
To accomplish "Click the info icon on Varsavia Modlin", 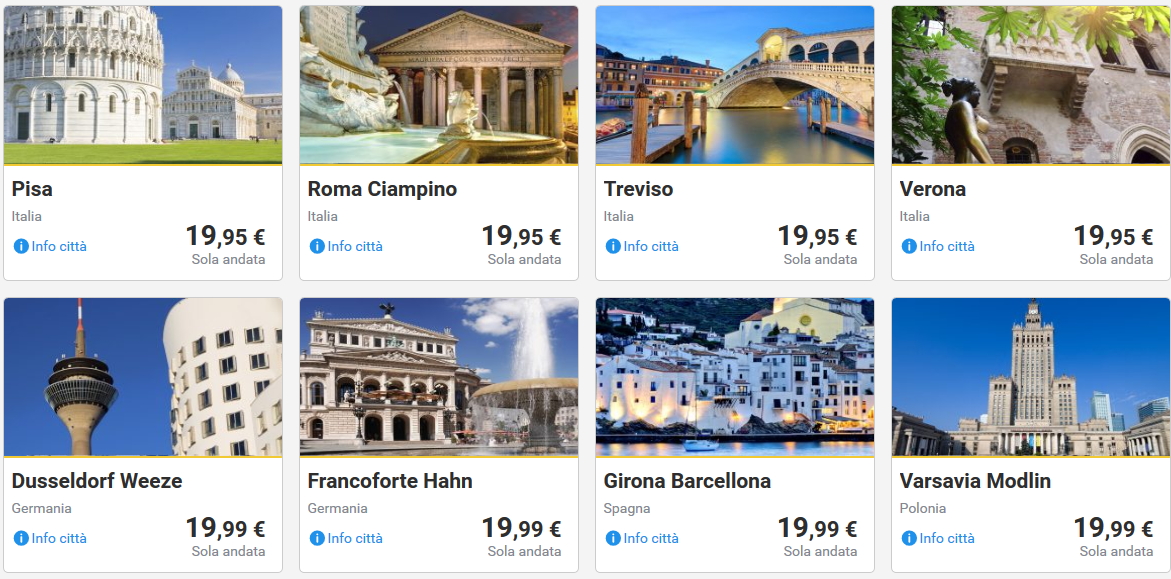I will pos(909,538).
